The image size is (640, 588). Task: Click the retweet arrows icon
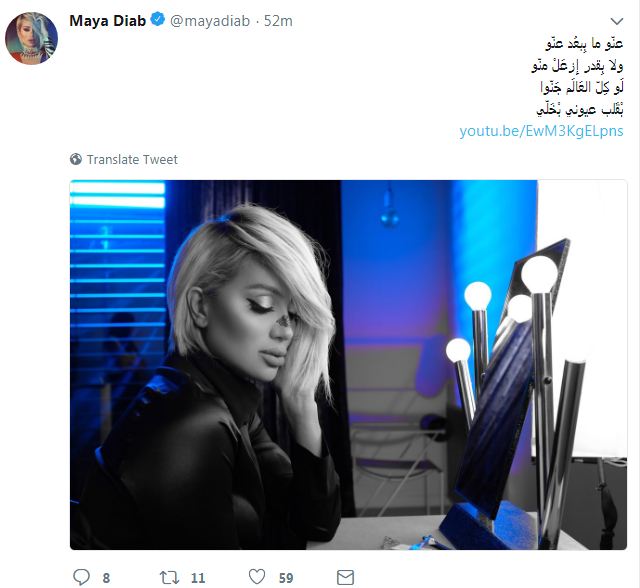point(169,577)
